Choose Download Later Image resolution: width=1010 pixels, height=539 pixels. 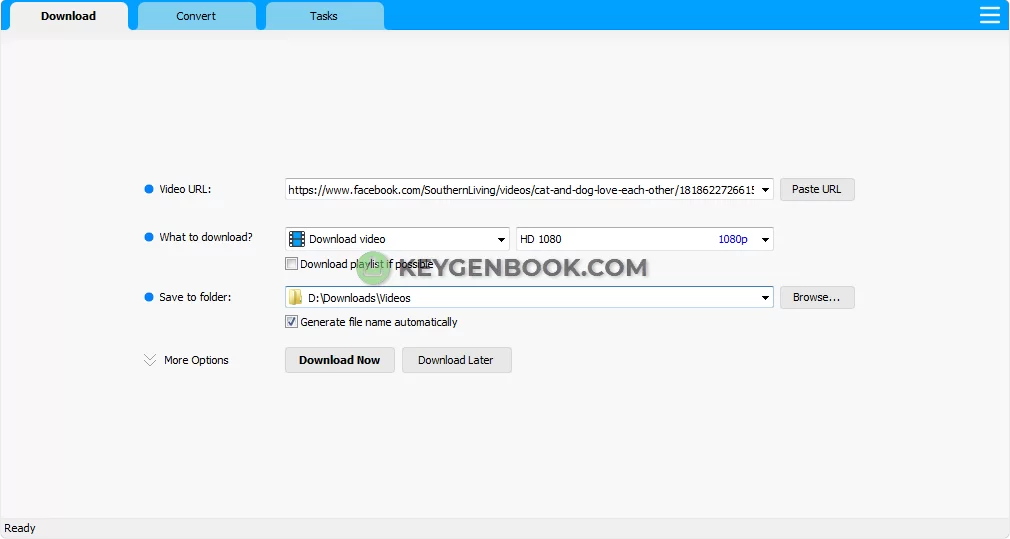(x=456, y=360)
